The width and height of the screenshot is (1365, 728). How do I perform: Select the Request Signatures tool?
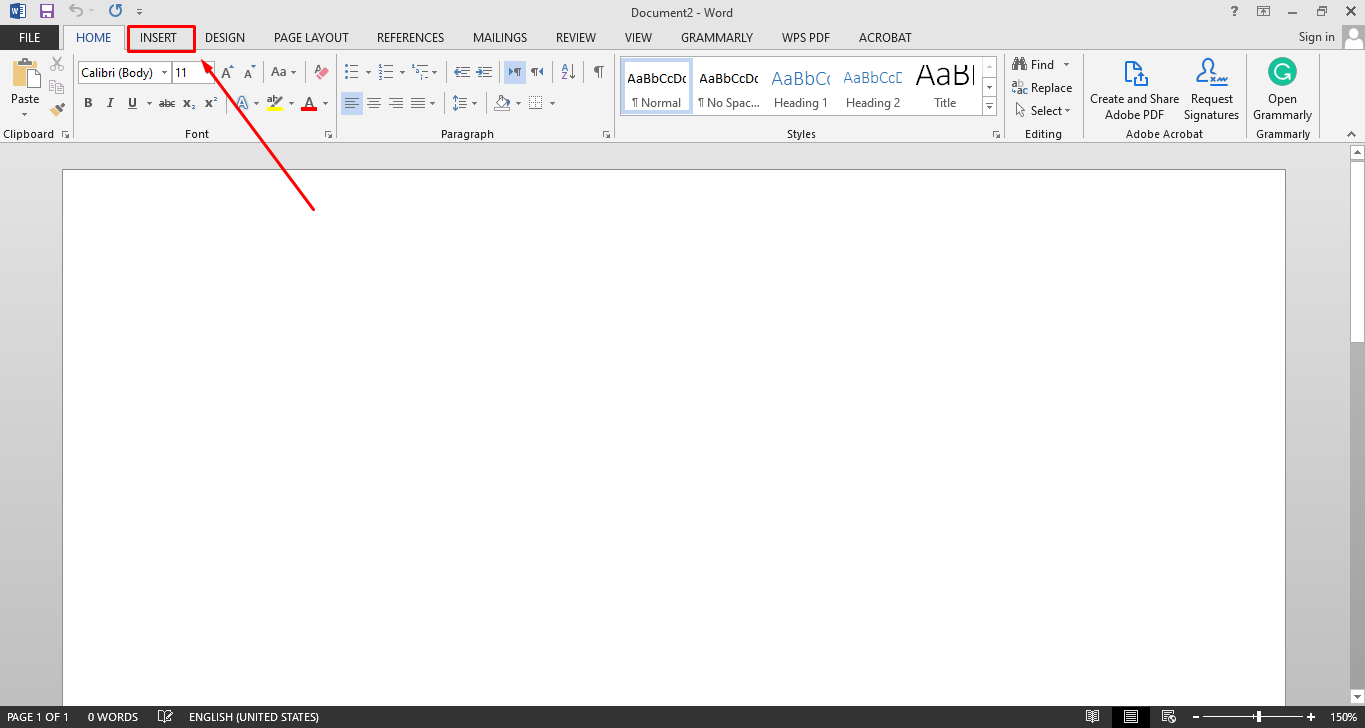[1211, 88]
